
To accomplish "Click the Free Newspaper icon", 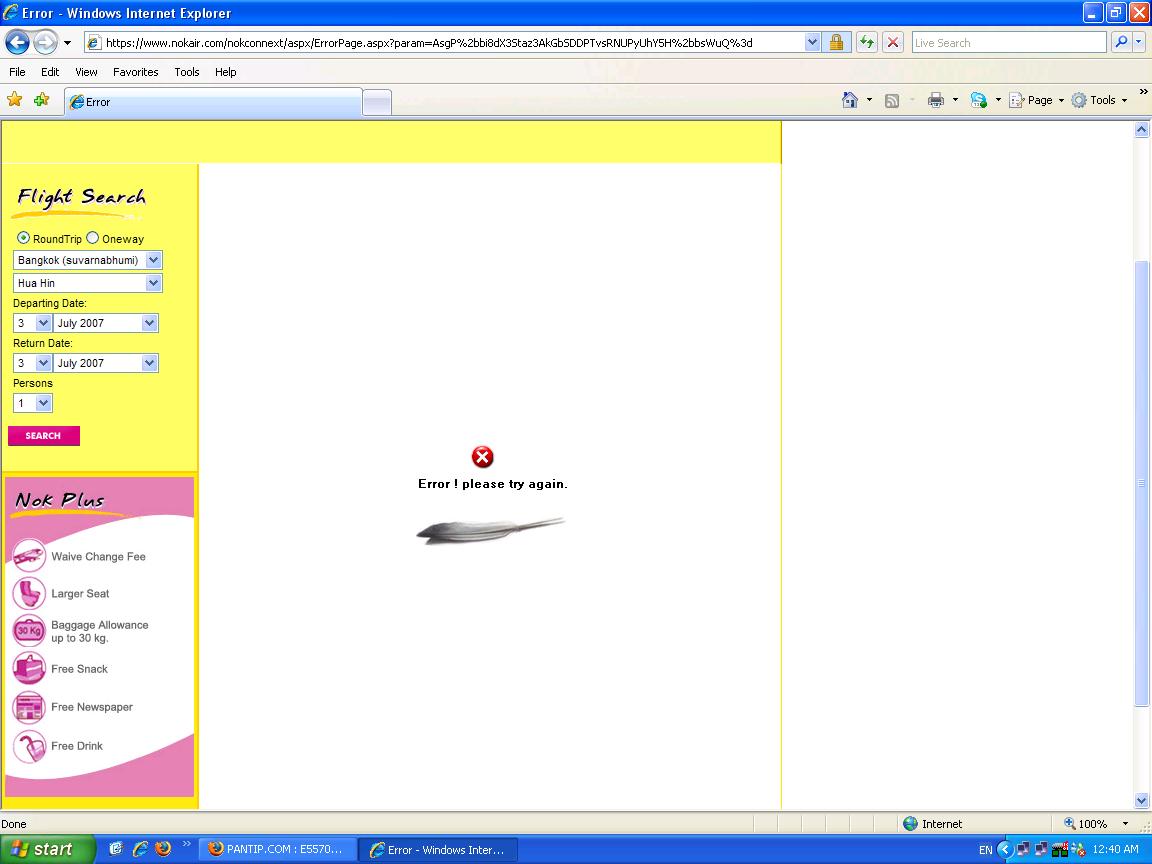I will tap(29, 707).
